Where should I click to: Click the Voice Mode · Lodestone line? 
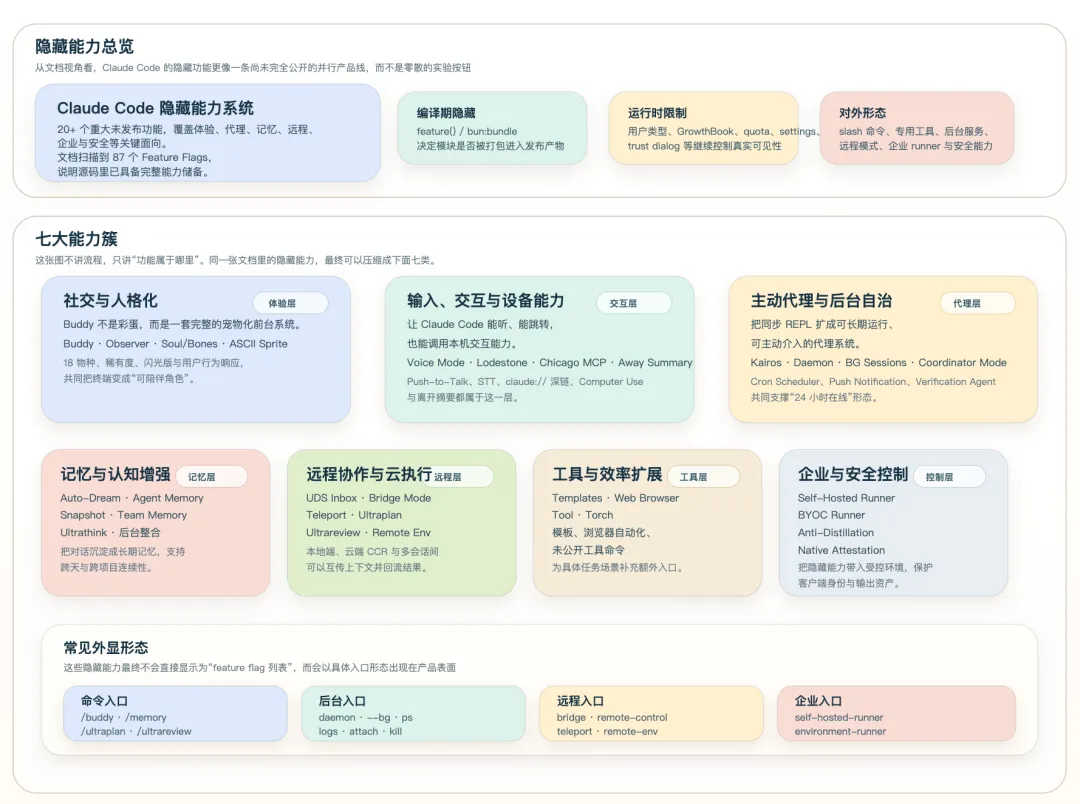[550, 362]
